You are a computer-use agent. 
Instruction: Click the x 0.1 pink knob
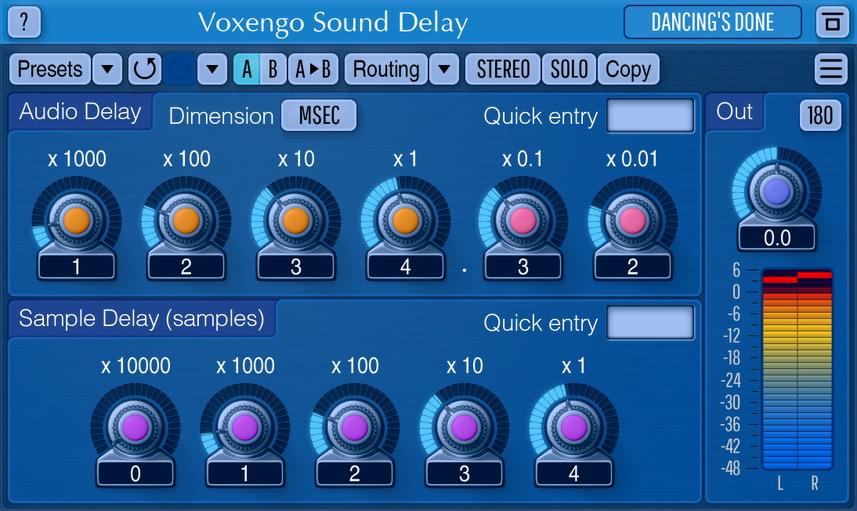[523, 220]
